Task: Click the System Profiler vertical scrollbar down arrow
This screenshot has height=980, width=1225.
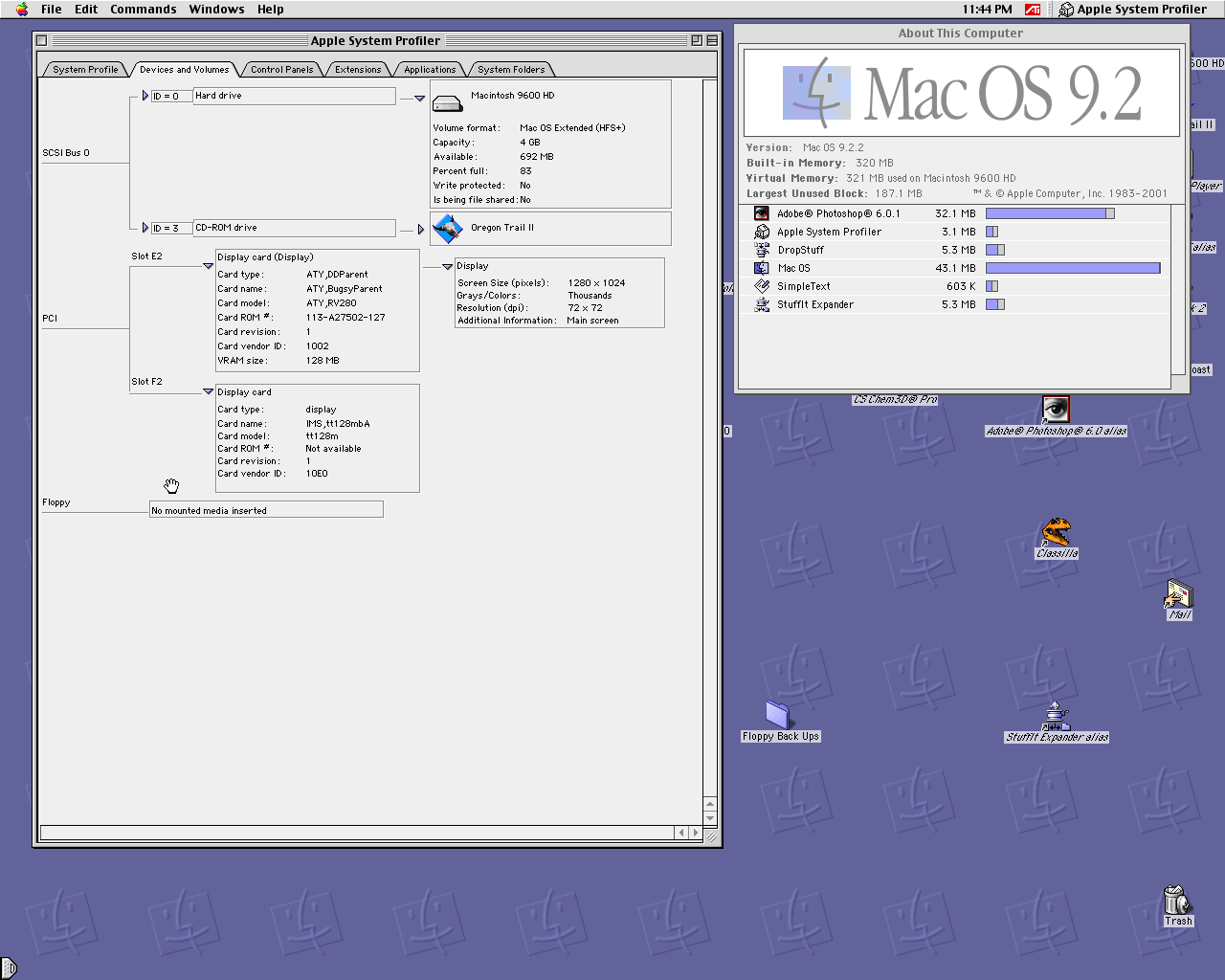Action: click(710, 819)
